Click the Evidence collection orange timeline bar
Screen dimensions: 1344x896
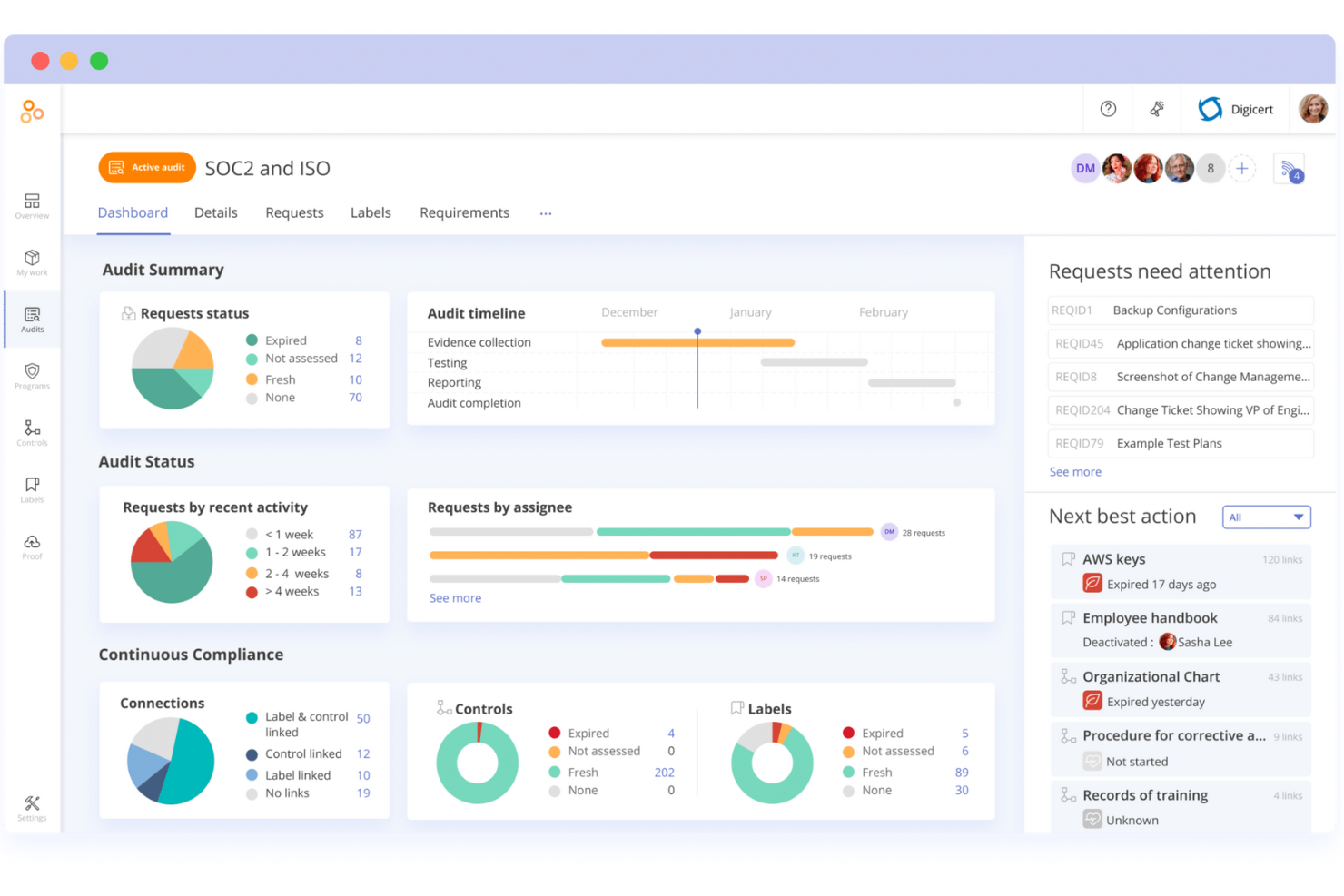point(697,342)
